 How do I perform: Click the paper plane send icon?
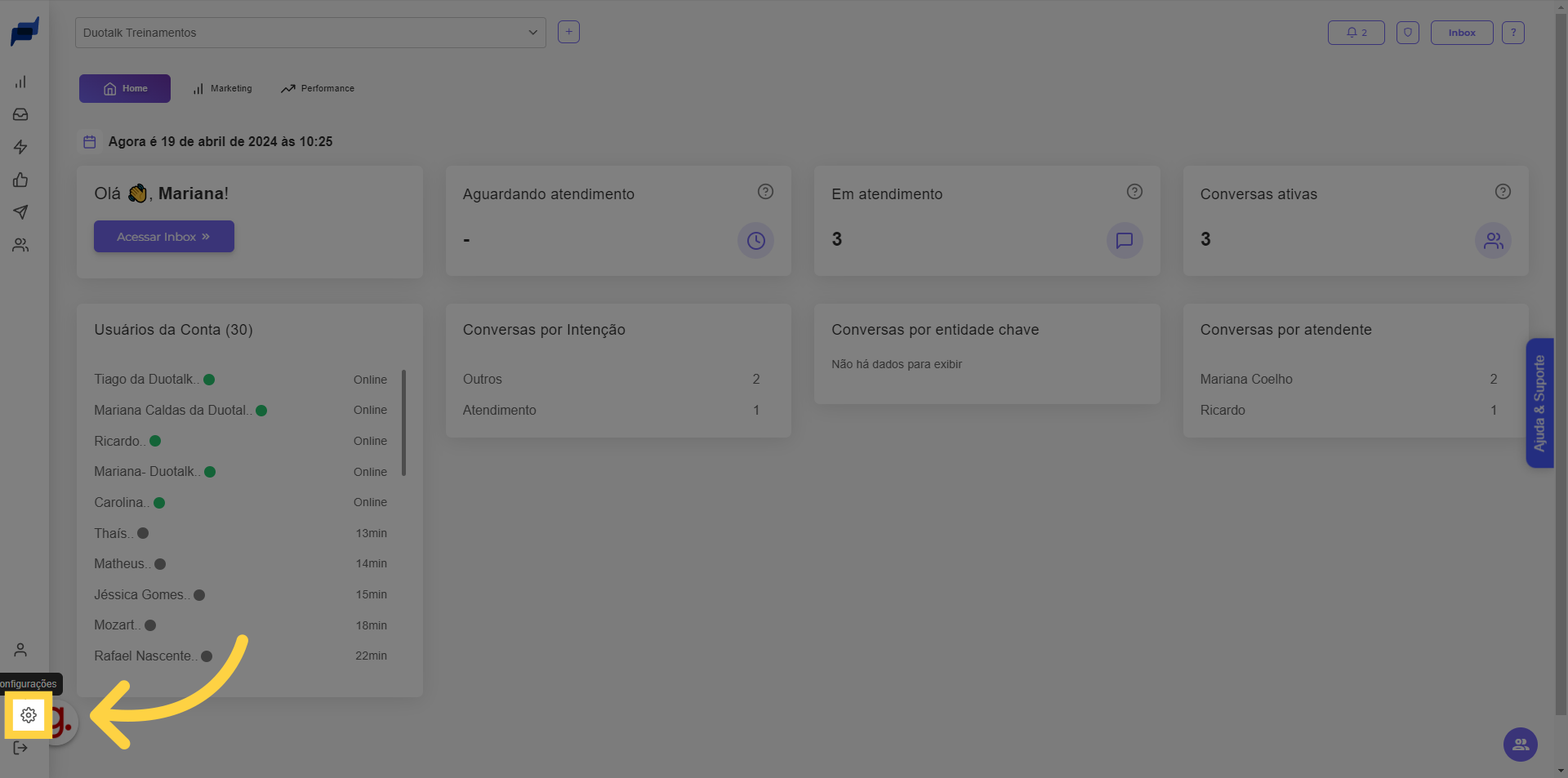20,212
